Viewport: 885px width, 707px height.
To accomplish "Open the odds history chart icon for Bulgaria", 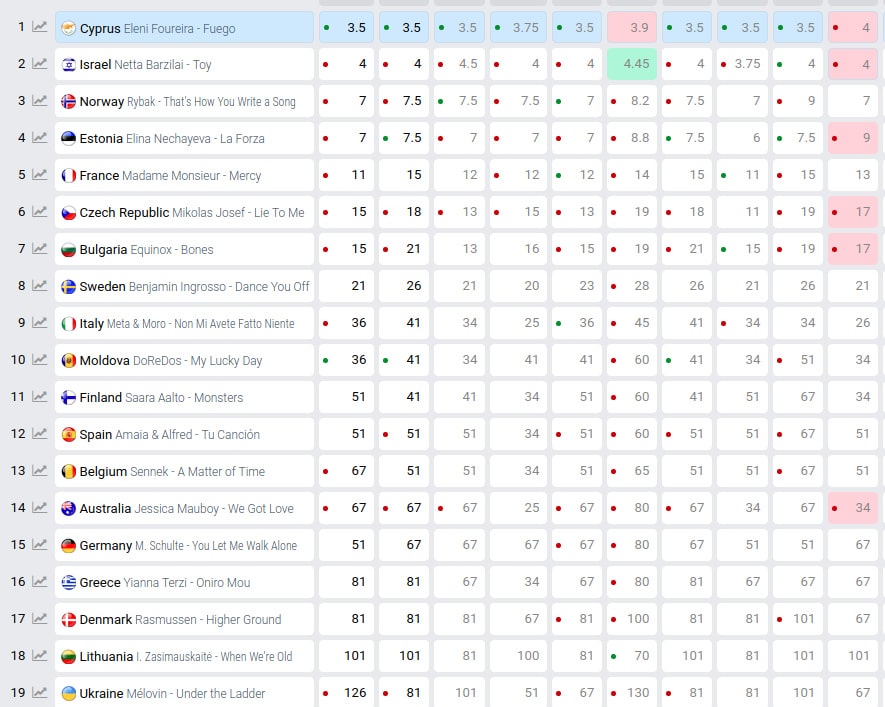I will [x=40, y=249].
